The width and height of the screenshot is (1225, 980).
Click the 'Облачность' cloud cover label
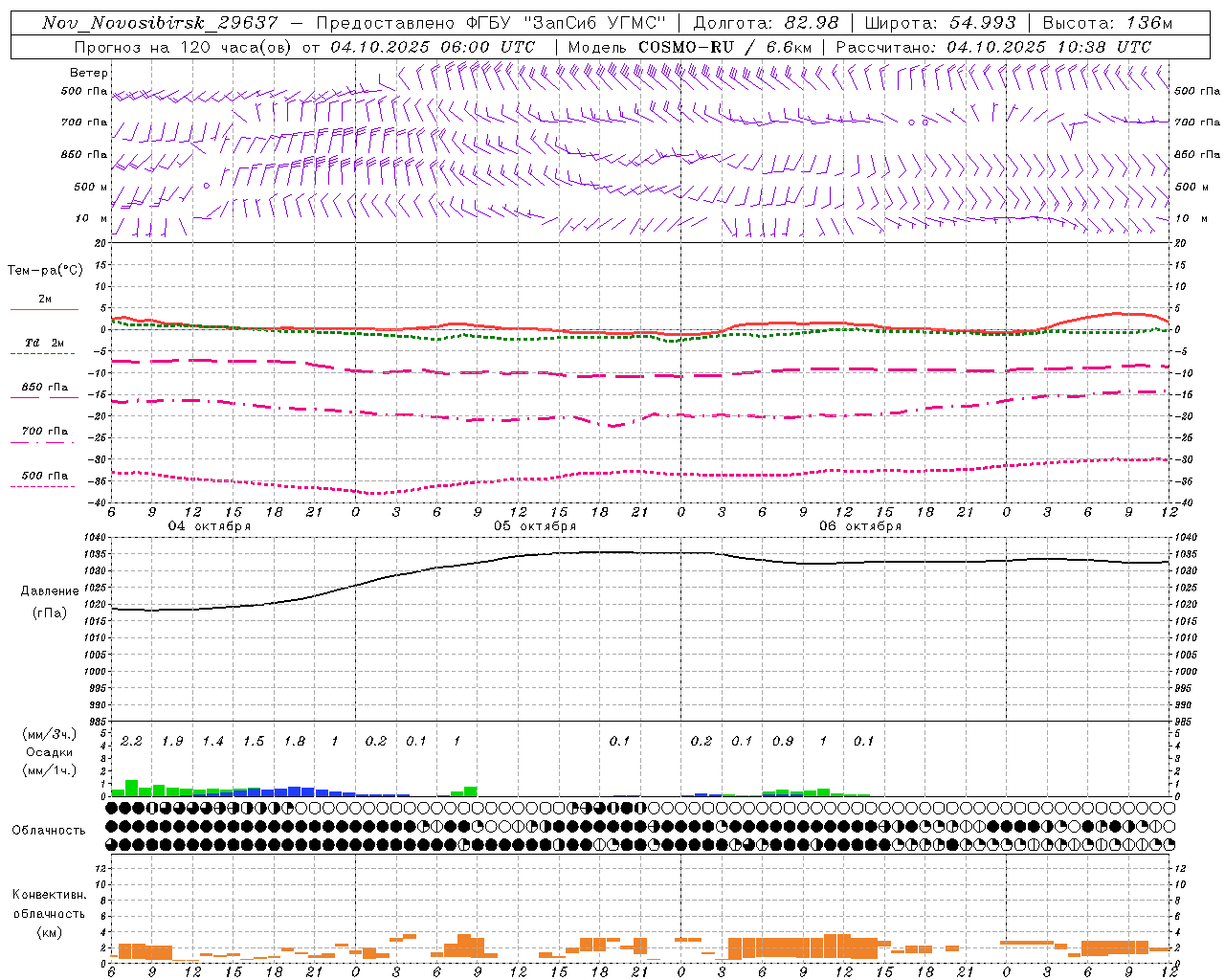tap(49, 831)
